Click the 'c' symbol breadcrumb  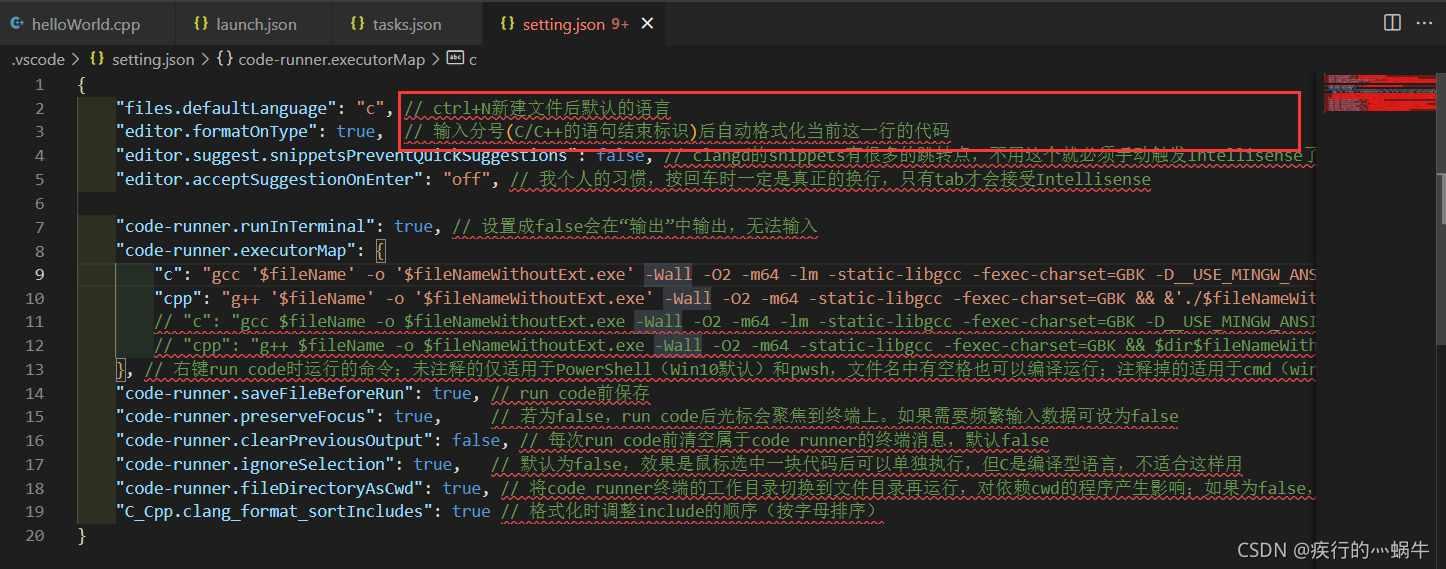click(462, 60)
